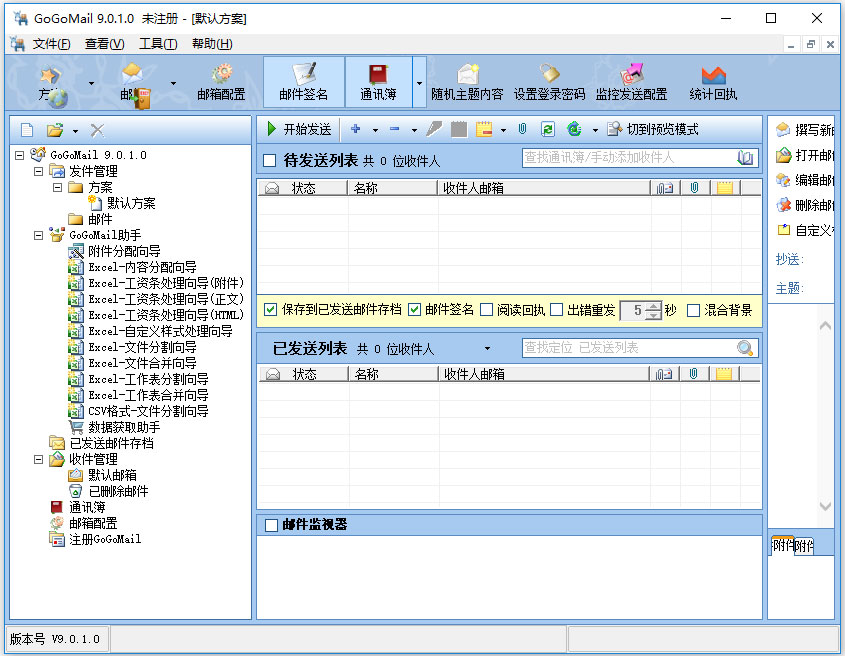Open the 通讯簿 address book toolbar icon
This screenshot has width=845, height=656.
377,81
